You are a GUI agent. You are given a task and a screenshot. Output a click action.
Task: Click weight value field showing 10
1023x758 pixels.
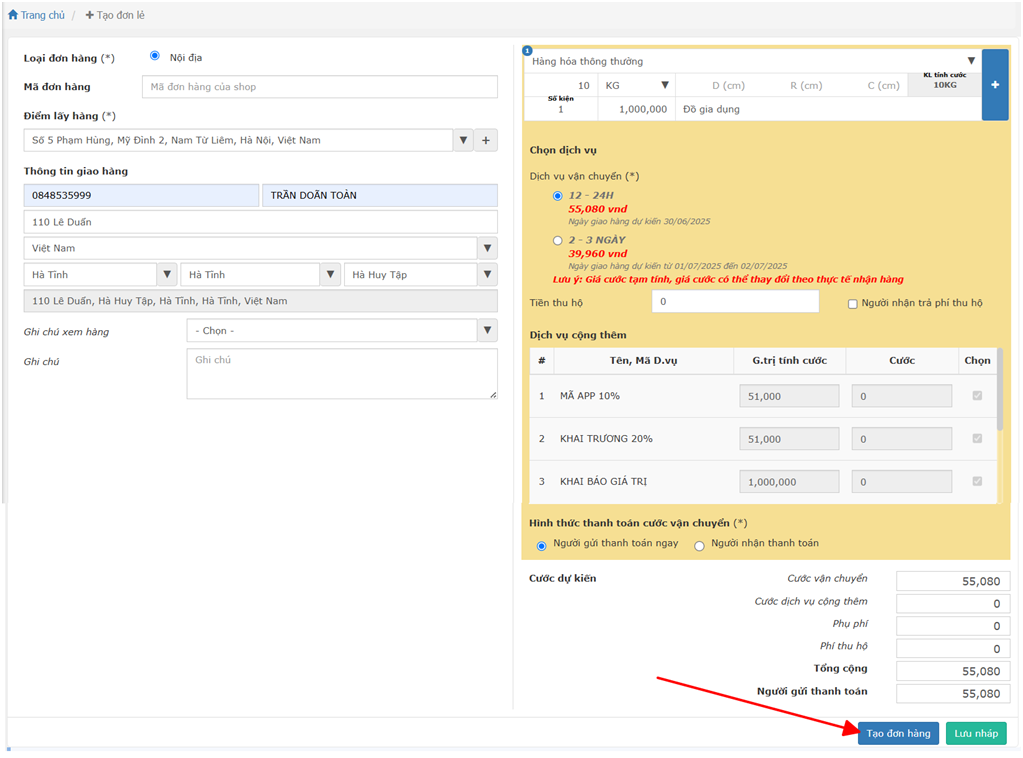(x=561, y=85)
